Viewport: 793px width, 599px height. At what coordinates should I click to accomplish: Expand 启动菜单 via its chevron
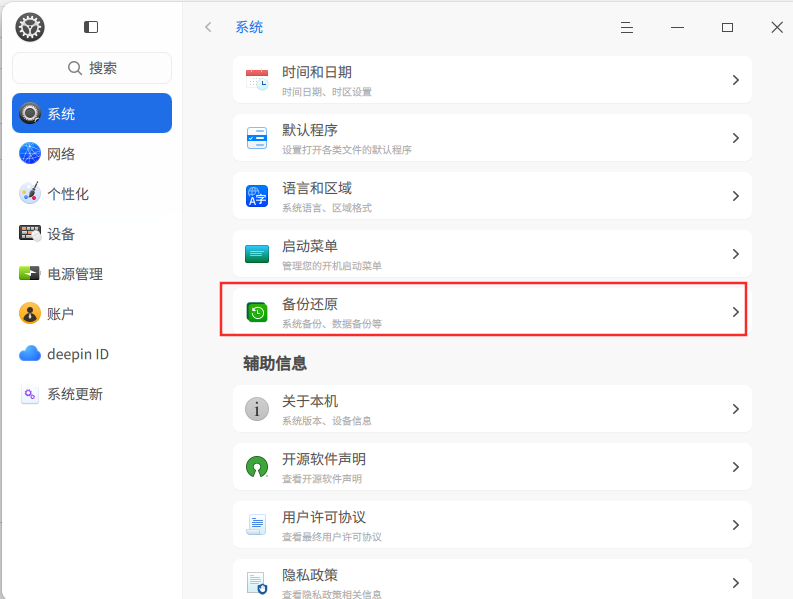[736, 254]
